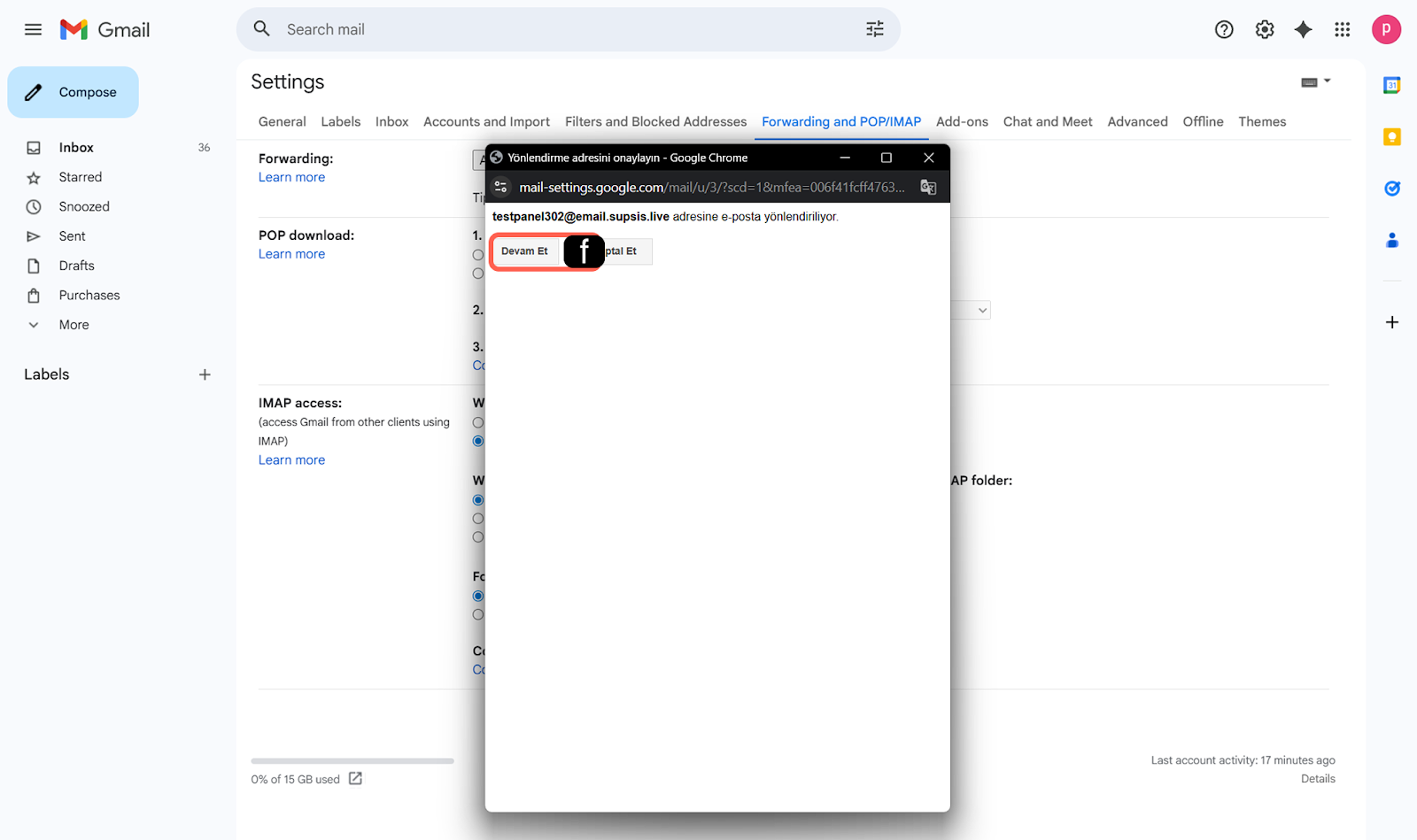Click Learn more under IMAP access

[291, 460]
